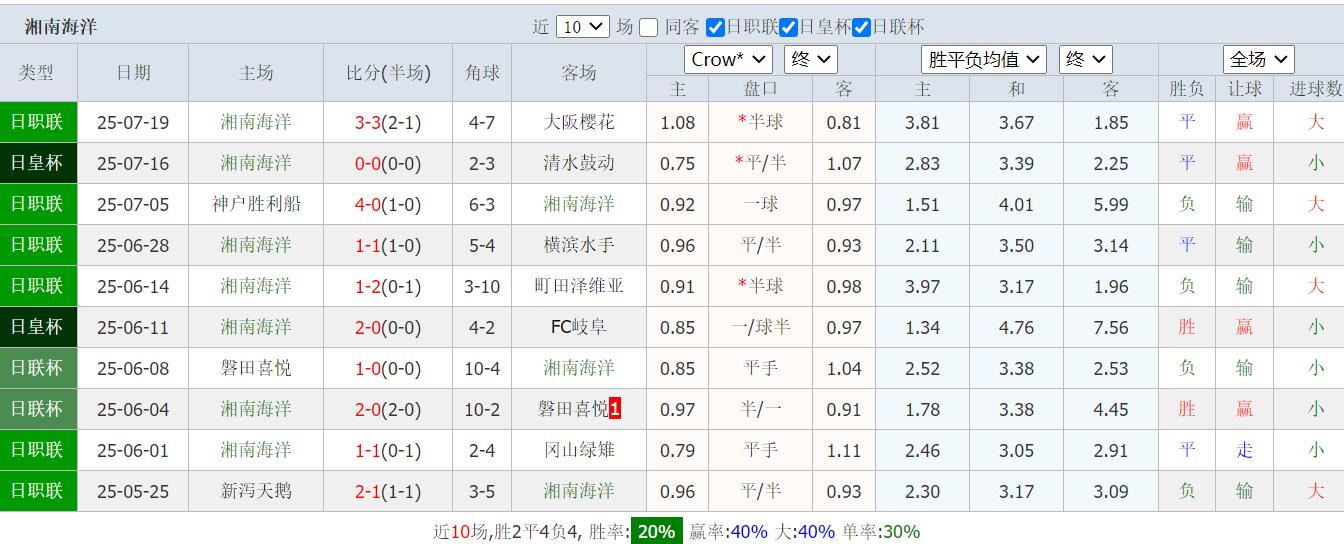Click the 湘南海洋 title heading
The height and width of the screenshot is (544, 1344).
coord(61,27)
